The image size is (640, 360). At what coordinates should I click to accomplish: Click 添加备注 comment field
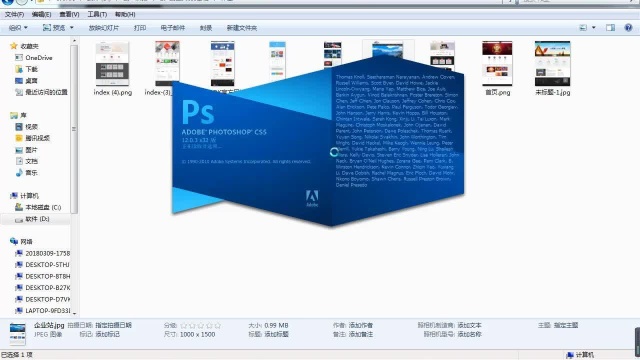[360, 334]
